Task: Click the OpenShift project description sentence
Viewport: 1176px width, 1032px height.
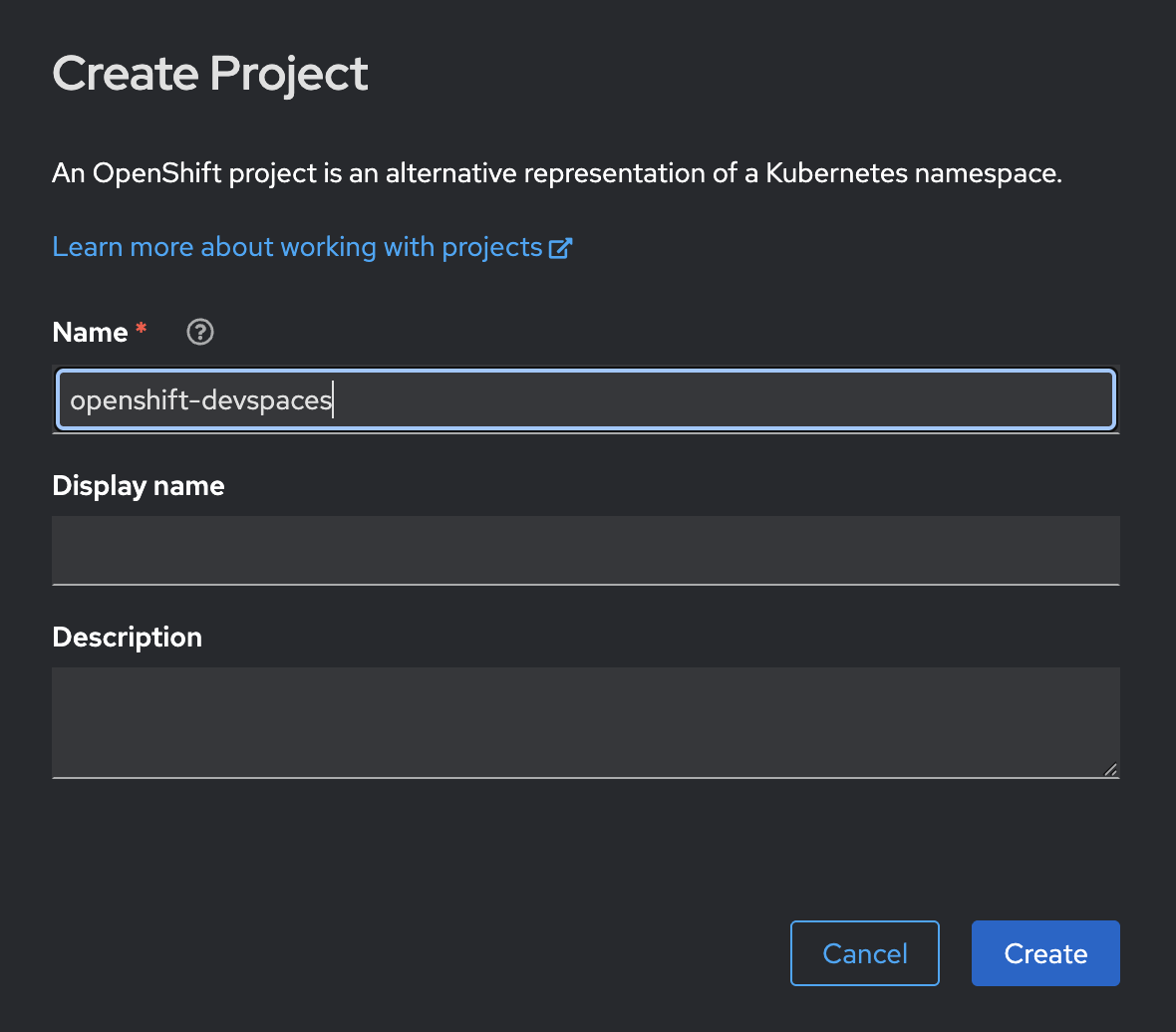Action: coord(557,173)
